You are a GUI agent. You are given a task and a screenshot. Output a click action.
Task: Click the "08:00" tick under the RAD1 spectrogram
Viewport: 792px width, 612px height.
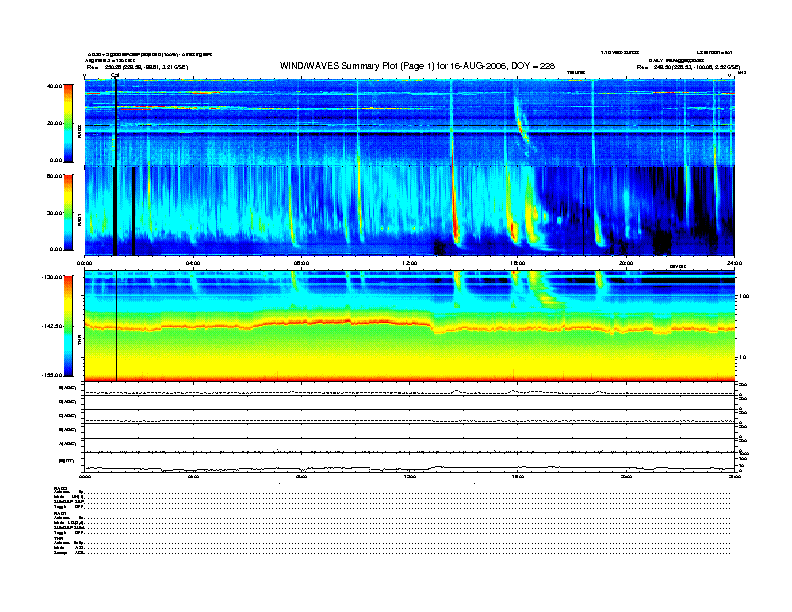point(301,263)
